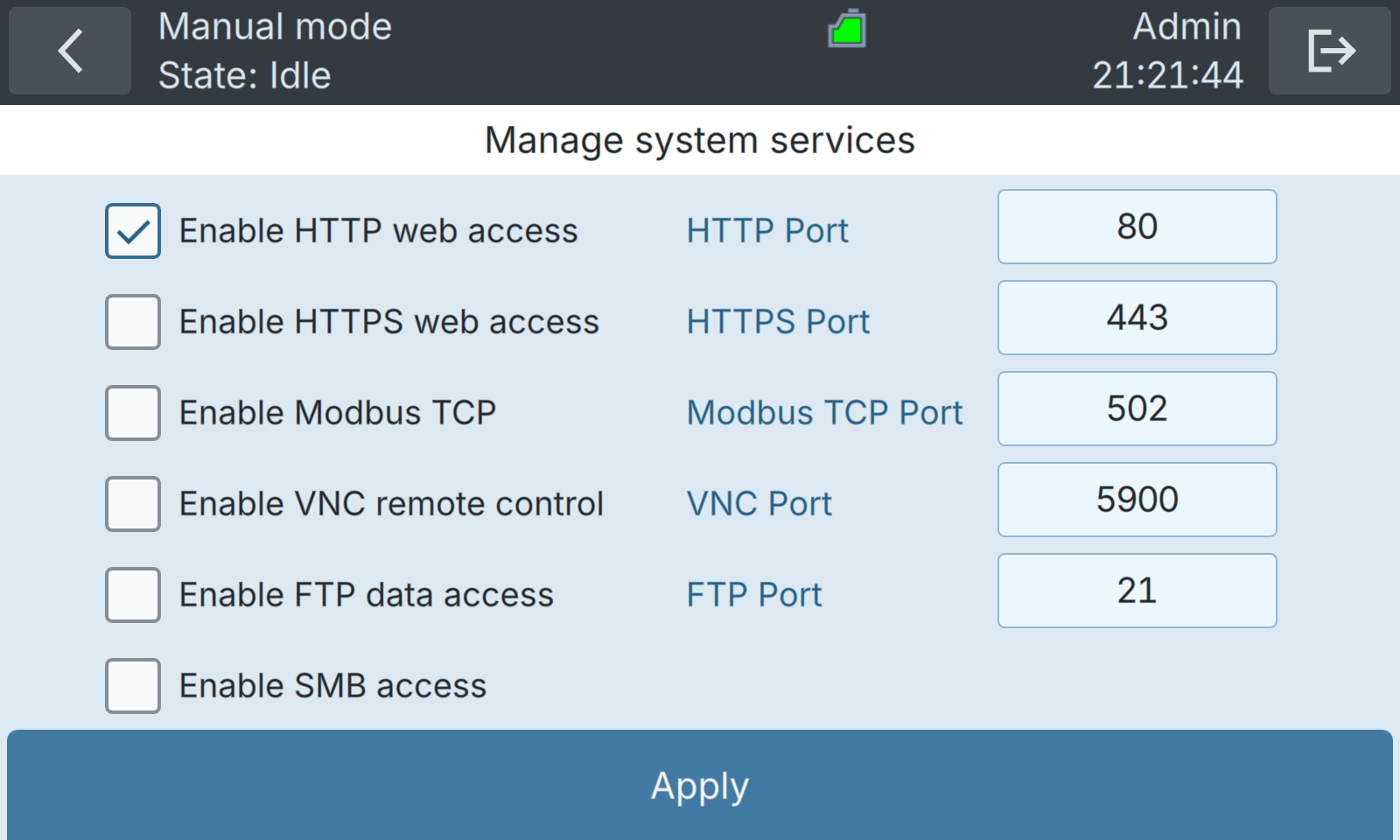The width and height of the screenshot is (1400, 840).
Task: Enable VNC remote control checkbox
Action: click(x=133, y=504)
